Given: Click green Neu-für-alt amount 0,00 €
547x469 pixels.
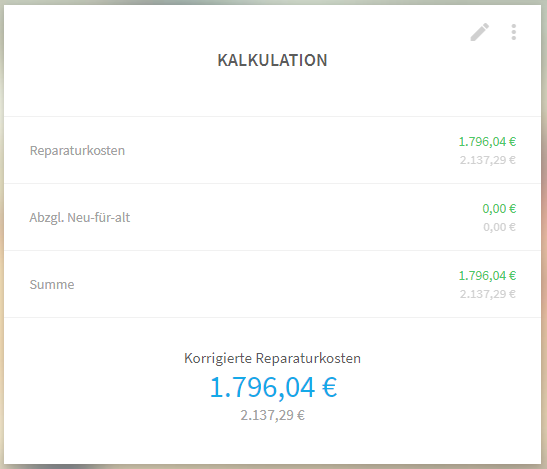Looking at the screenshot, I should click(499, 209).
